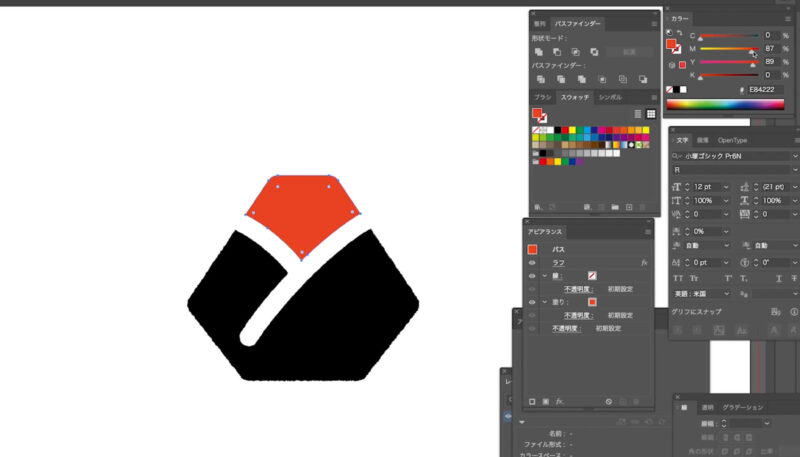This screenshot has height=457, width=800.
Task: Open the font size 12 pt dropdown
Action: [x=726, y=187]
